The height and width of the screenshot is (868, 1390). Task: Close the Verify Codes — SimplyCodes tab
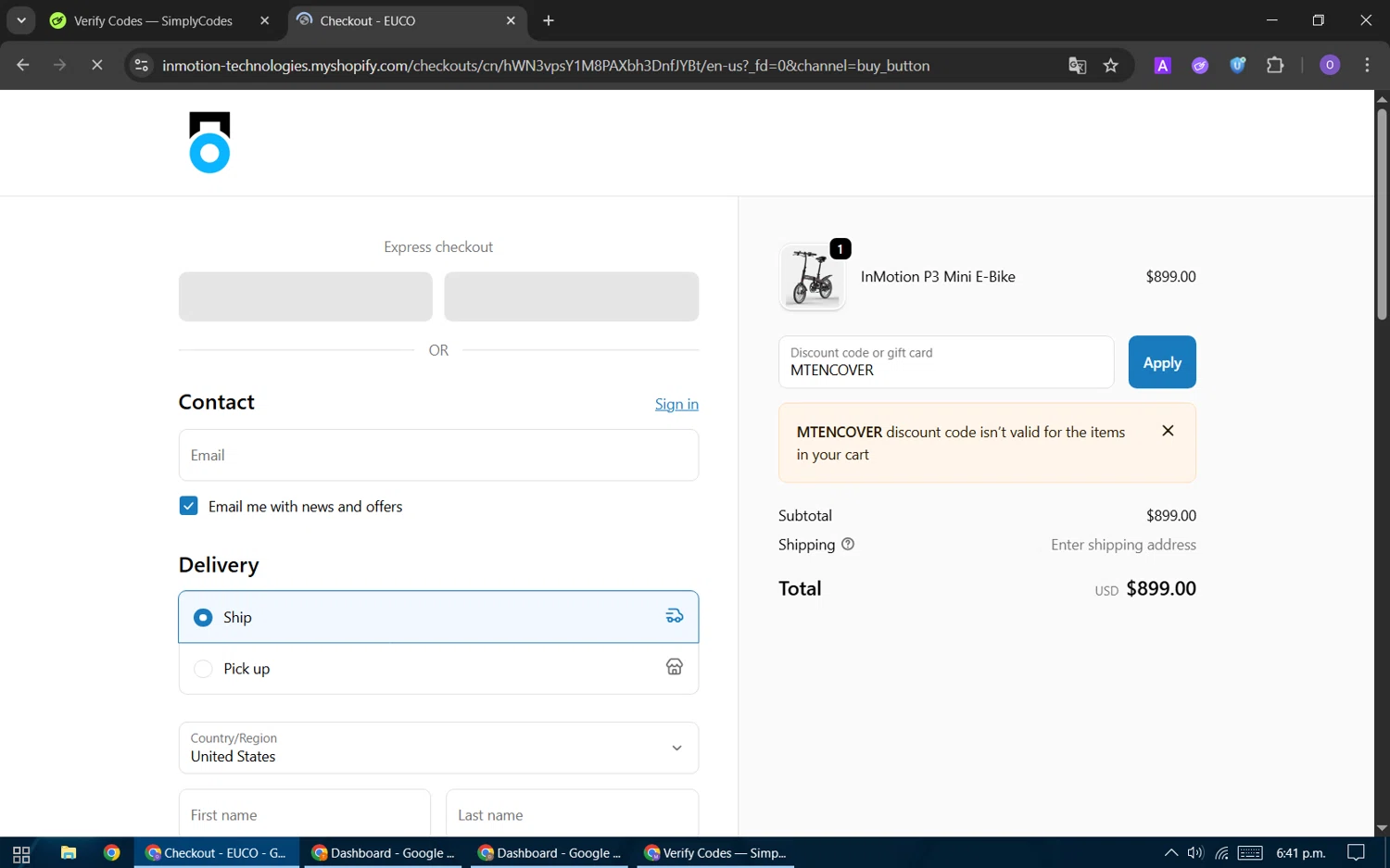265,20
